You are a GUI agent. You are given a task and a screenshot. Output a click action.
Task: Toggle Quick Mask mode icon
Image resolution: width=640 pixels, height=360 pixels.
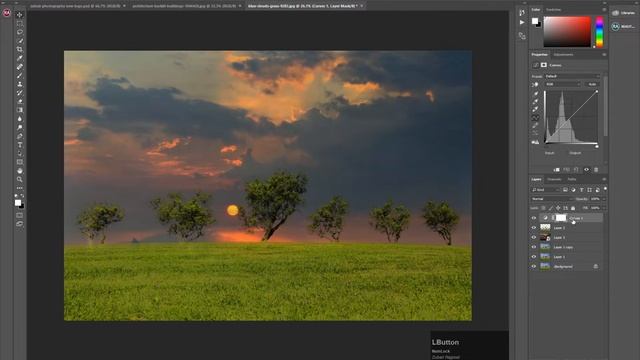click(19, 215)
